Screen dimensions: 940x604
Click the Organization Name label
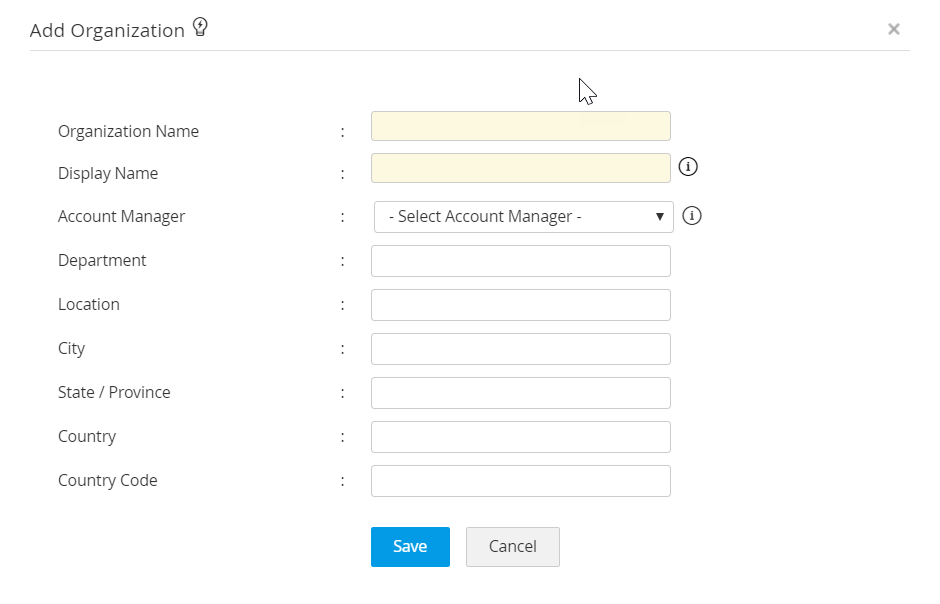click(x=128, y=131)
